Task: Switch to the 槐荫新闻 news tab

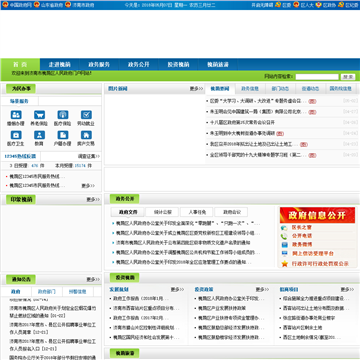Action: 220,89
